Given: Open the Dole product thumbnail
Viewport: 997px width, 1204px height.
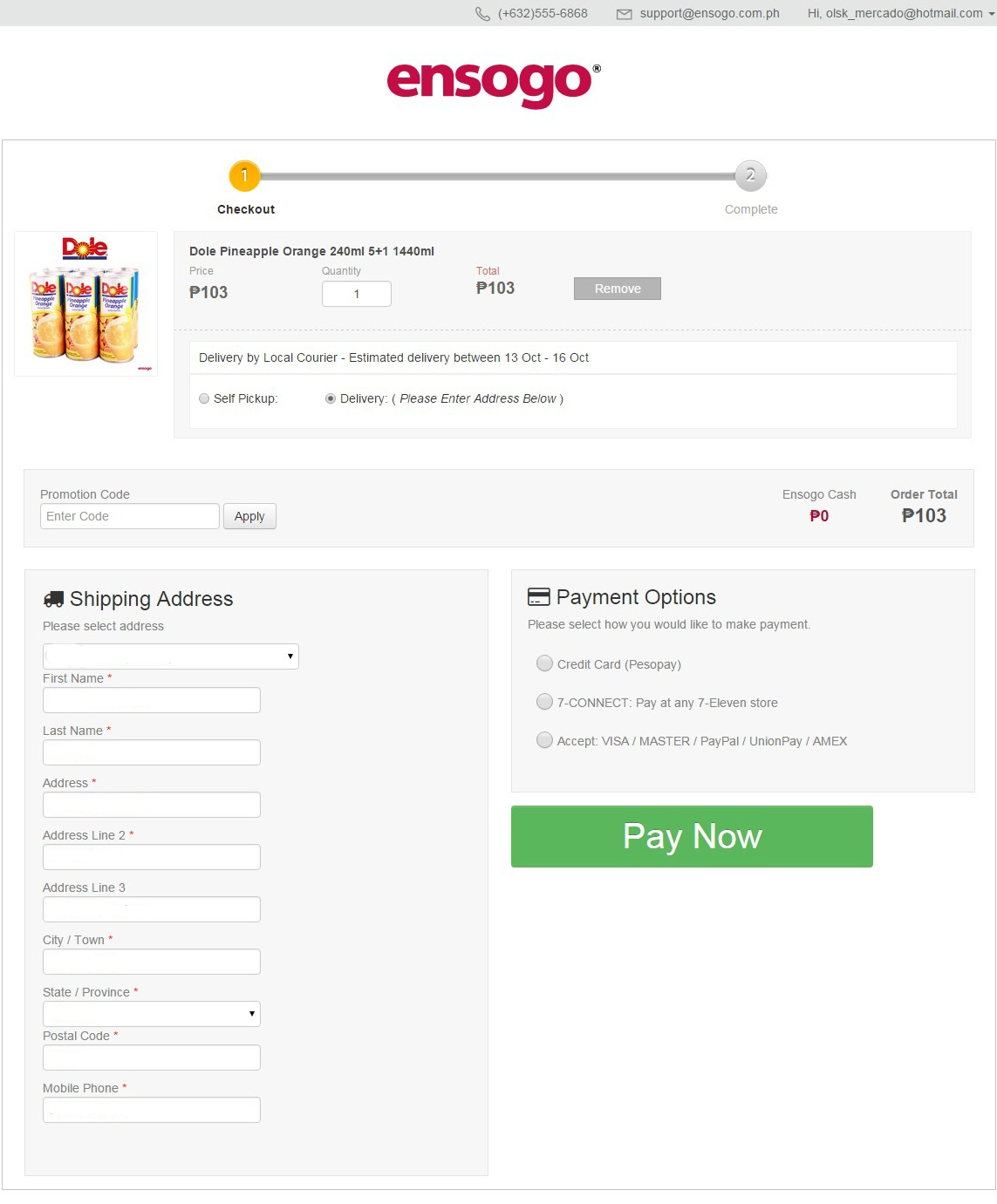Looking at the screenshot, I should (x=86, y=303).
